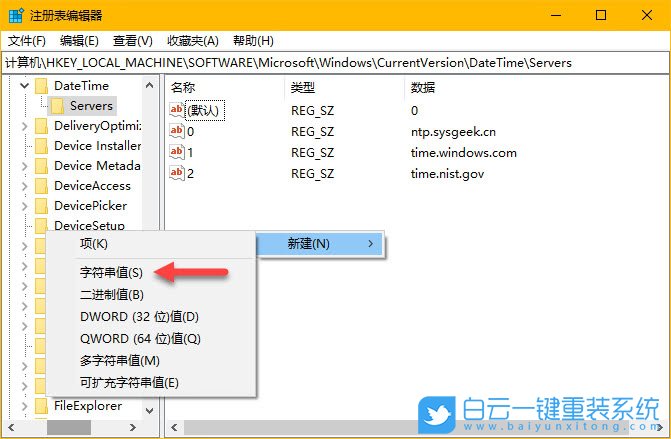Click the Registry Editor app icon in title bar
Viewport: 671px width, 439px height.
pyautogui.click(x=16, y=15)
